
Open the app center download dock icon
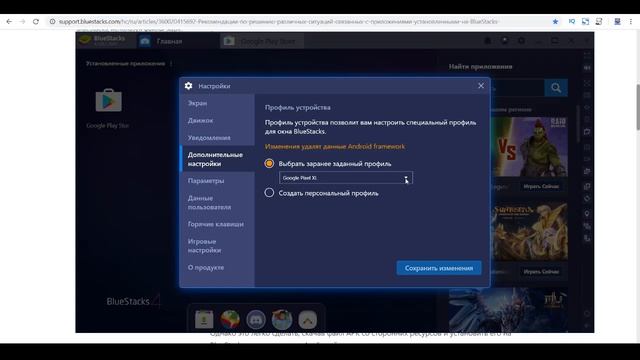point(204,319)
